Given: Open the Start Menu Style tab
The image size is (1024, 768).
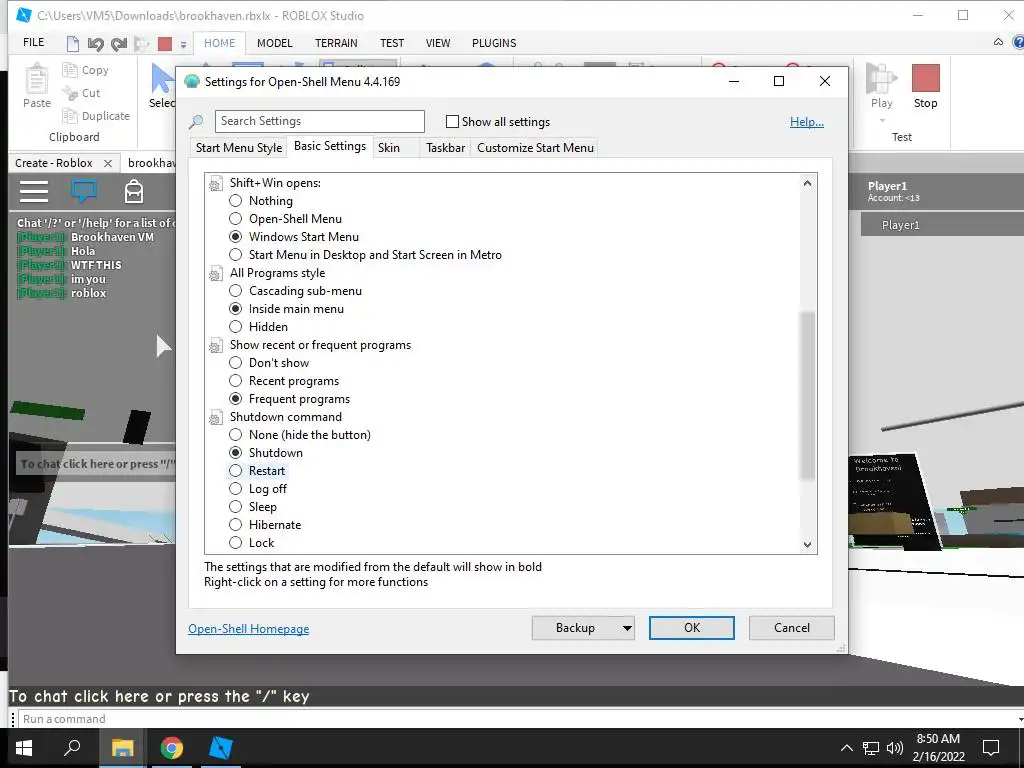Looking at the screenshot, I should point(239,148).
